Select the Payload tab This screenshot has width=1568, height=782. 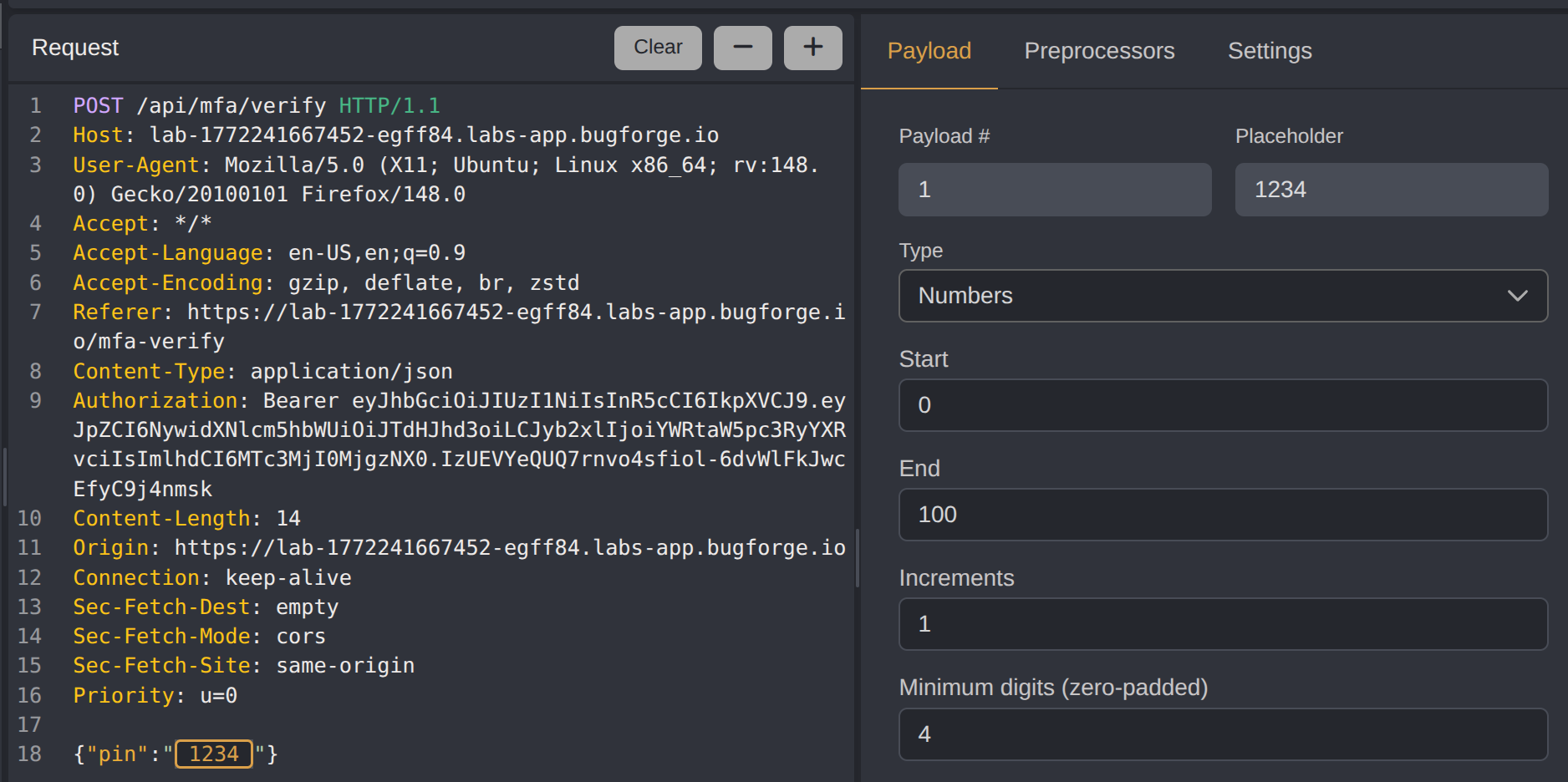[x=929, y=51]
